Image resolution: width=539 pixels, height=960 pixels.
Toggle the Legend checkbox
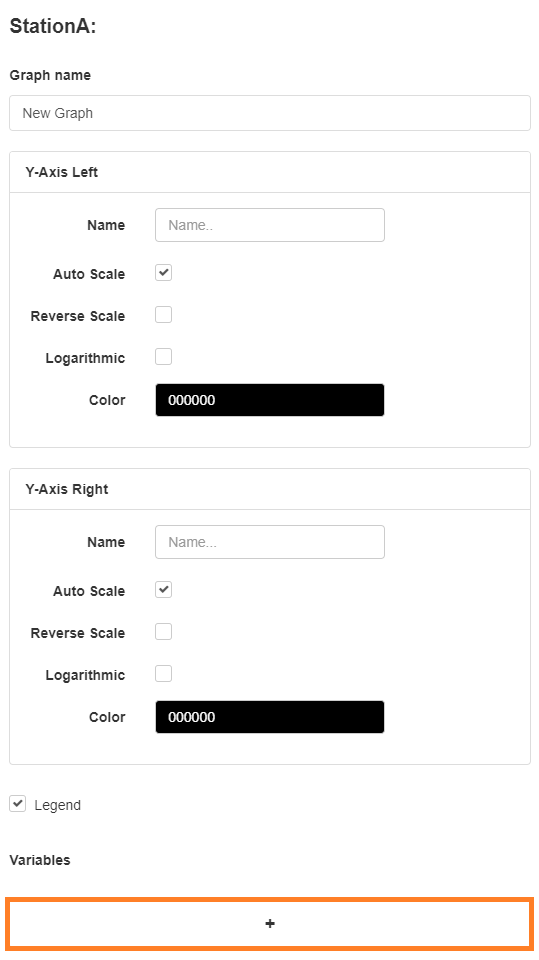(x=18, y=804)
